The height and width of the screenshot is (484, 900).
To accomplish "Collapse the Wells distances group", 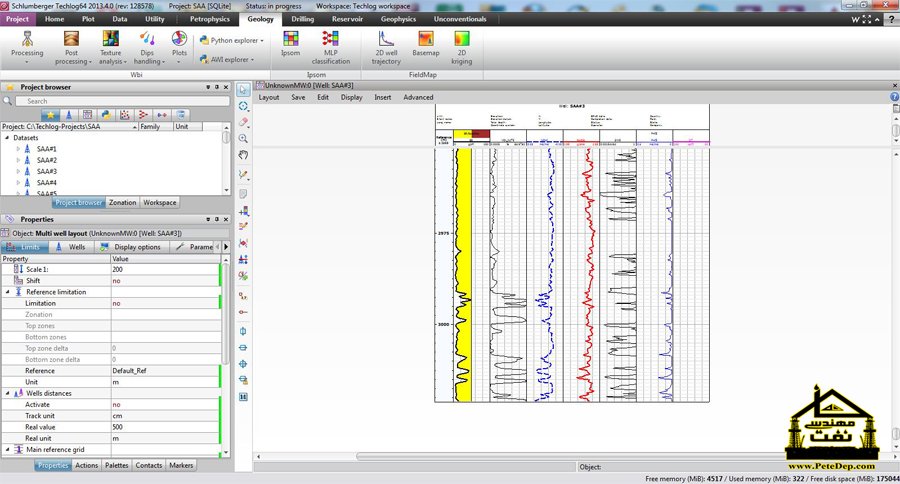I will click(x=7, y=393).
